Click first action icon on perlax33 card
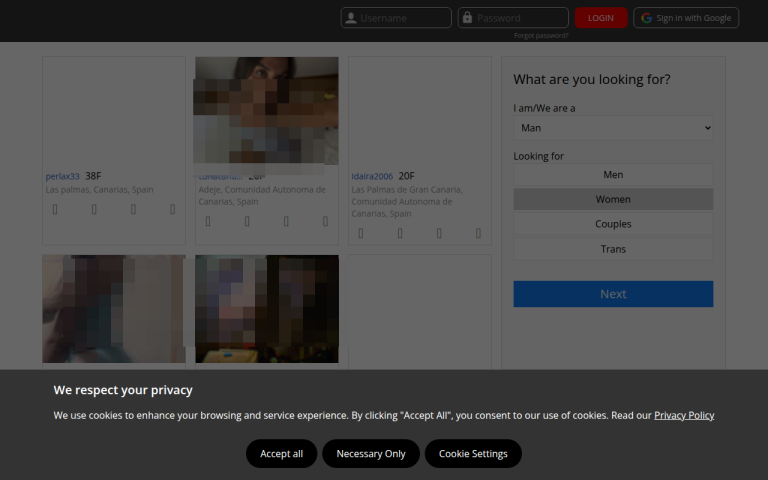 pos(55,210)
